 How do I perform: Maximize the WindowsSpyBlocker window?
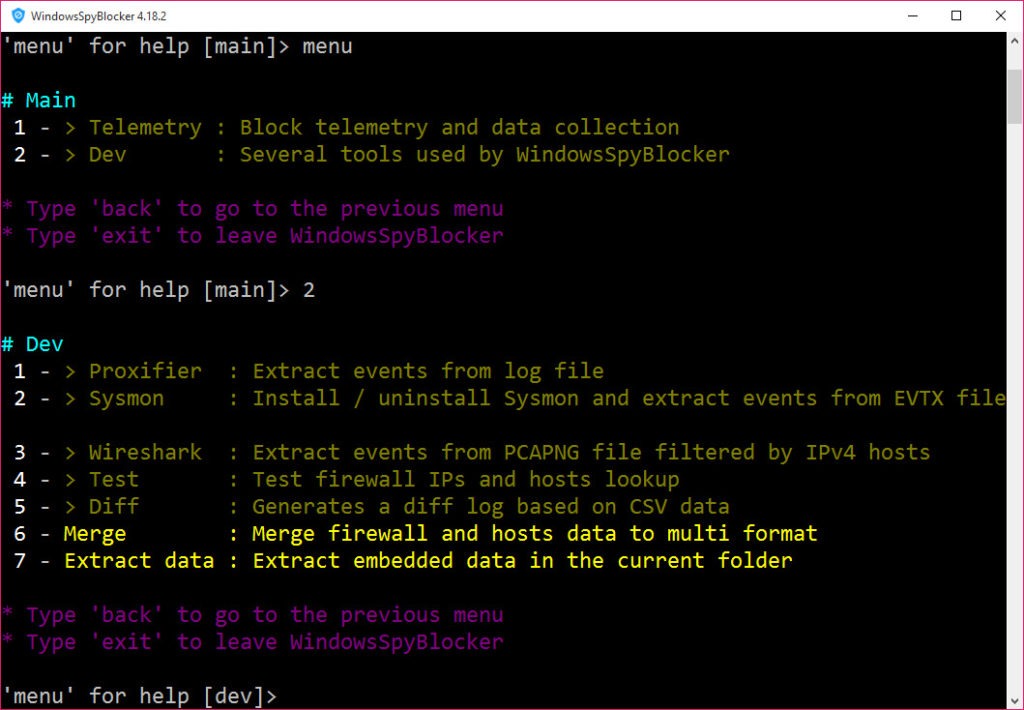point(956,16)
